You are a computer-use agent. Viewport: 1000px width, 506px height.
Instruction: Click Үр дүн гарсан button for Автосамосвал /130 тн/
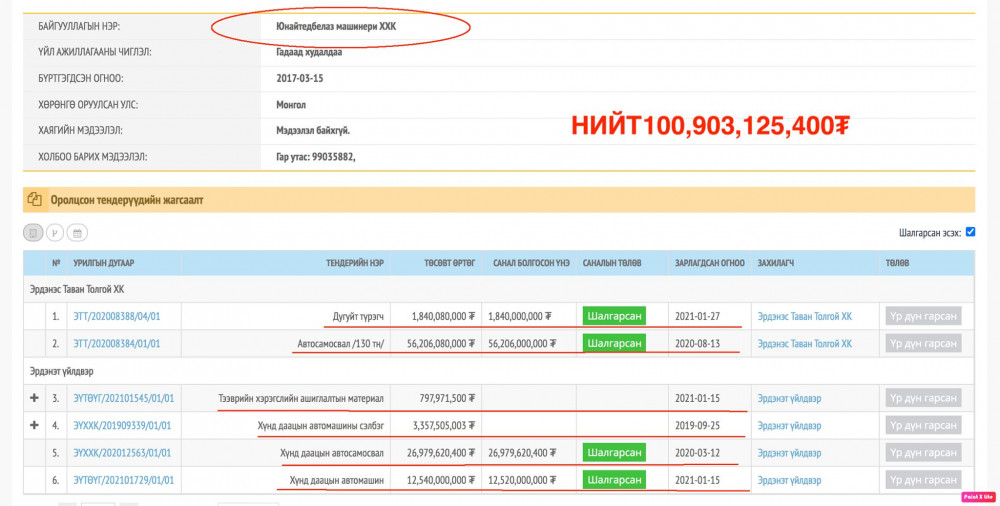coord(923,343)
